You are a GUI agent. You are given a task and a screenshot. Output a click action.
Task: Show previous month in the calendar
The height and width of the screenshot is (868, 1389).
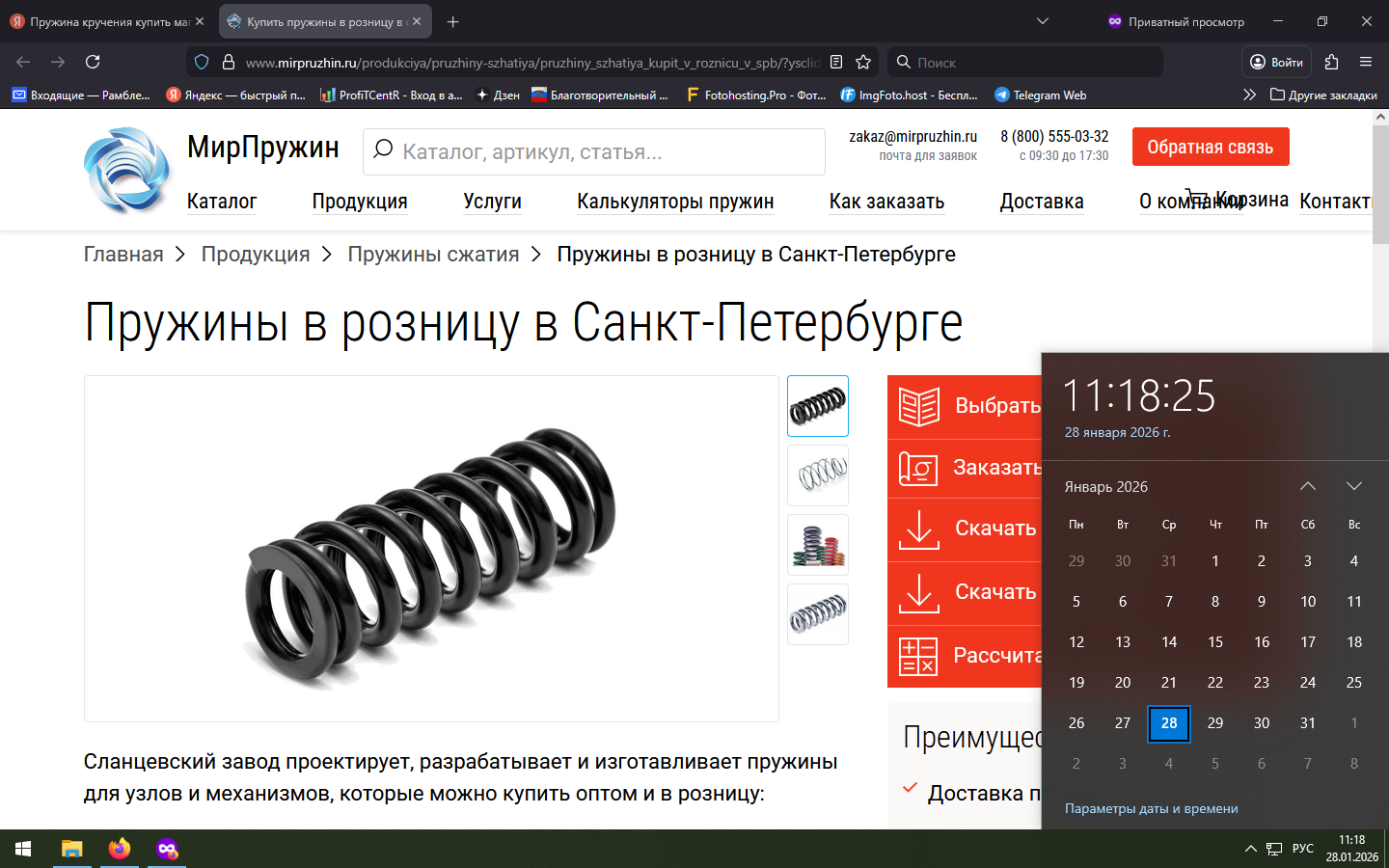[1308, 486]
